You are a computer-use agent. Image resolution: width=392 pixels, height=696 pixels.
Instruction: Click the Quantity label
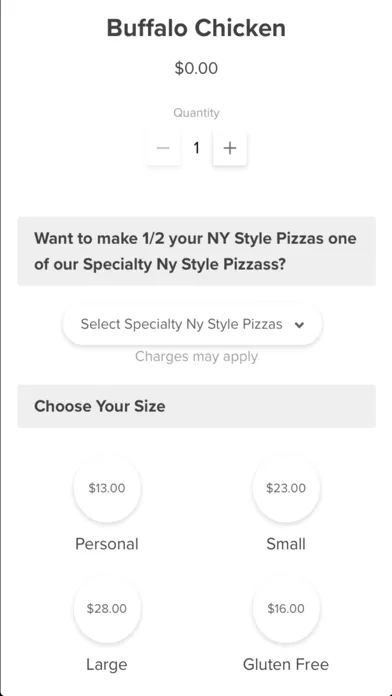coord(196,113)
